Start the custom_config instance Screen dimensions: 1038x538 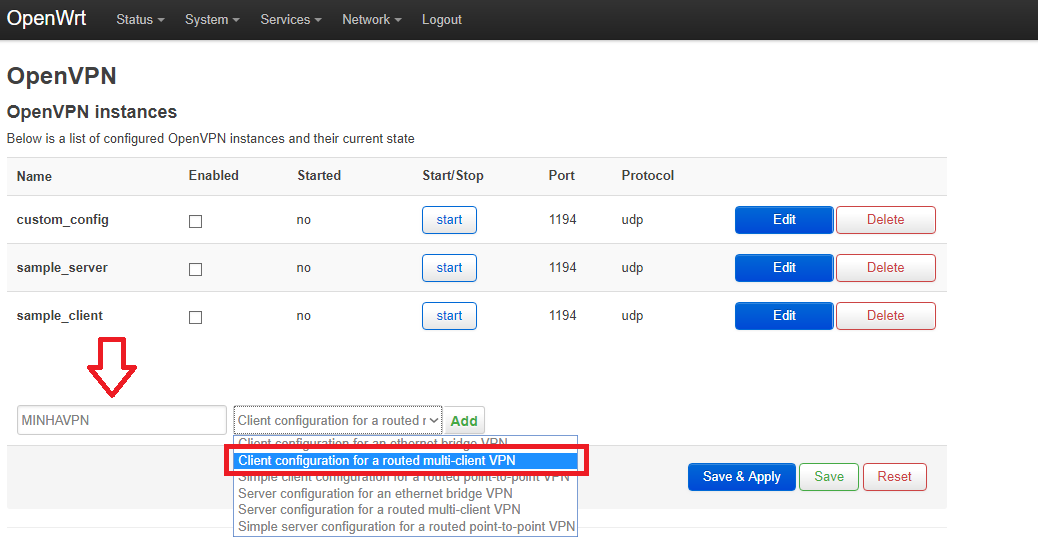tap(449, 220)
